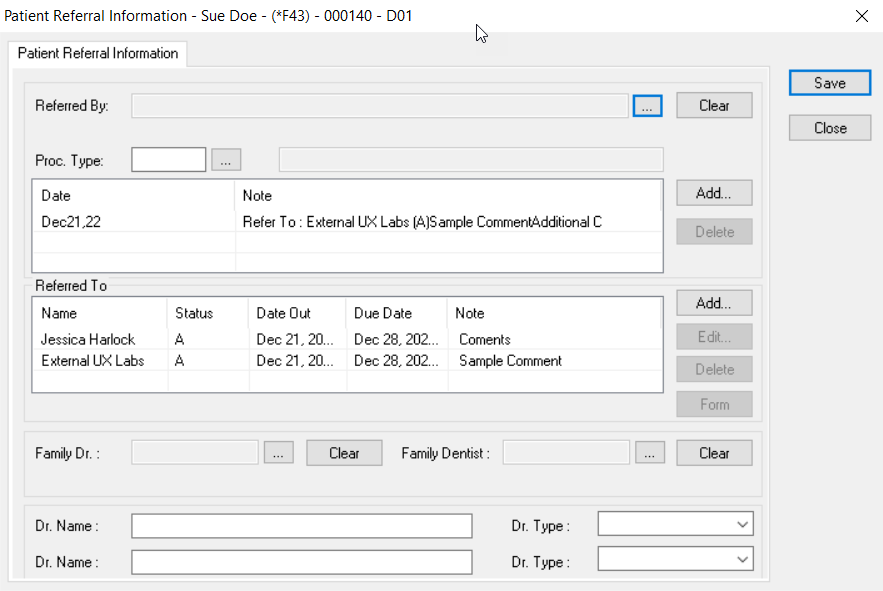Open the Family Dentist browse button
883x591 pixels.
(650, 453)
